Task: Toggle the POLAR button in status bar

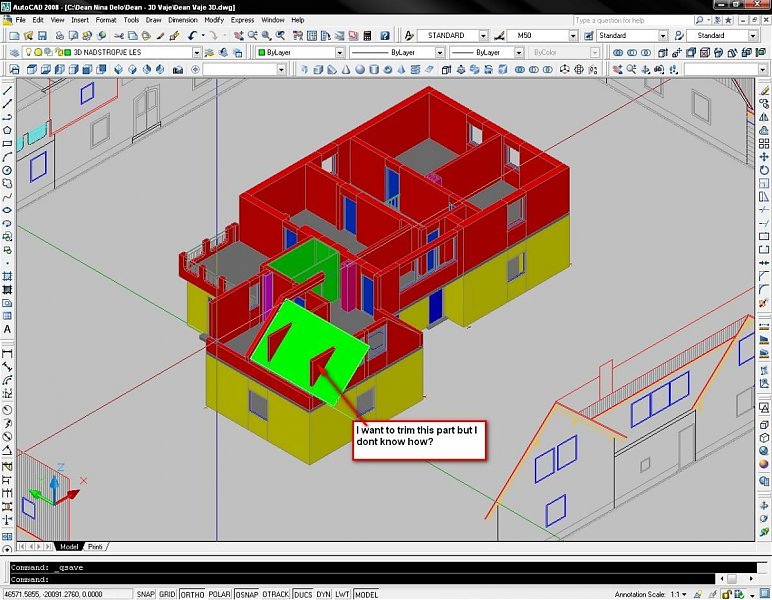Action: point(220,594)
